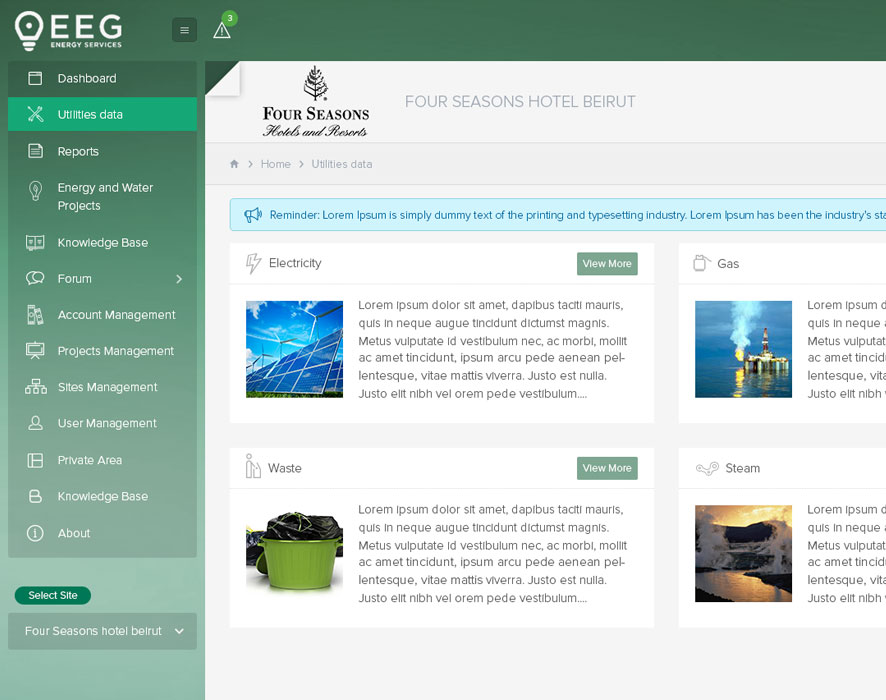Click the open-book icon beside Knowledge Base
Image resolution: width=886 pixels, height=700 pixels.
pyautogui.click(x=35, y=242)
